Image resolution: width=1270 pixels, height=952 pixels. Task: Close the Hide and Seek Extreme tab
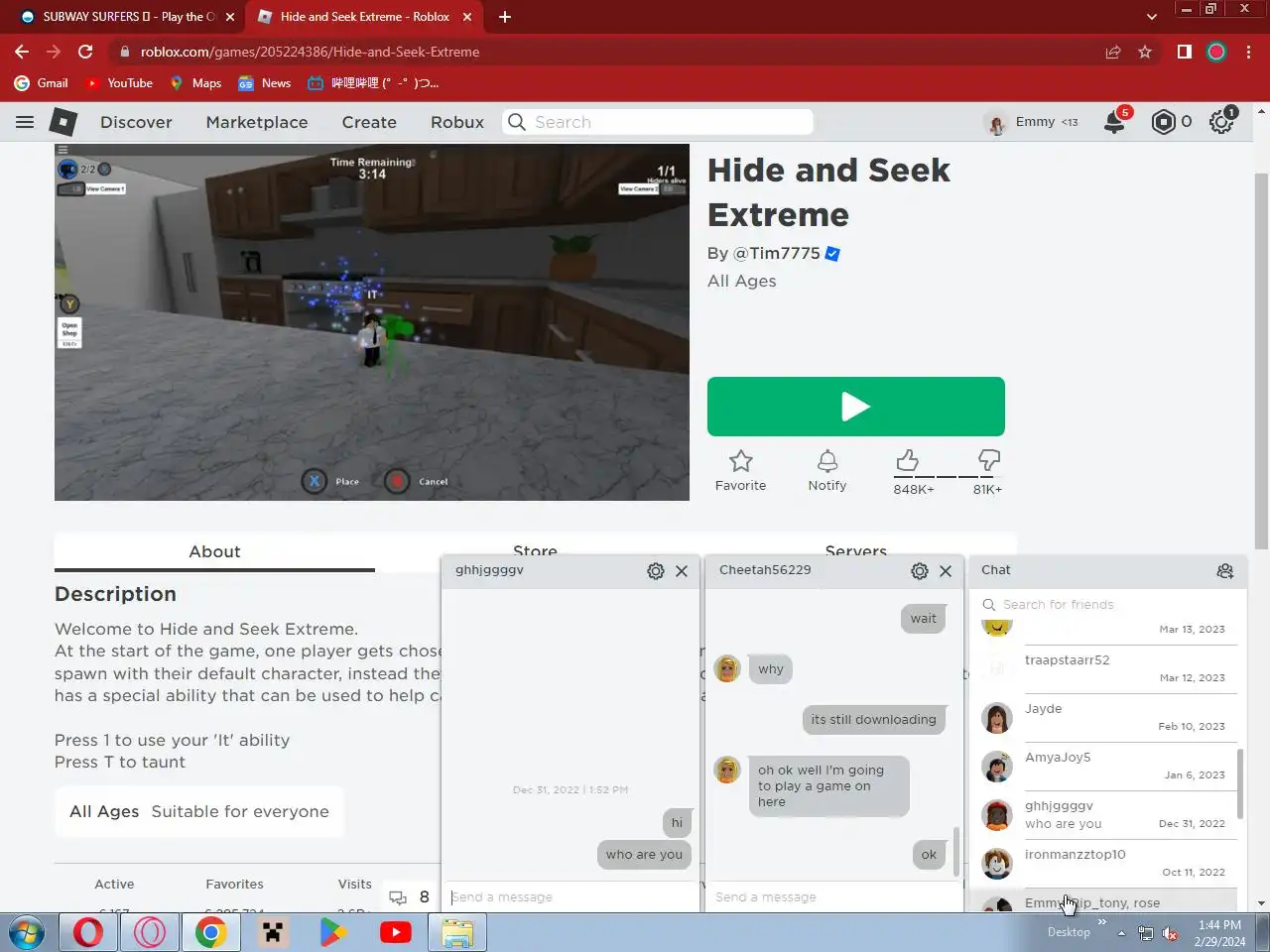click(466, 17)
